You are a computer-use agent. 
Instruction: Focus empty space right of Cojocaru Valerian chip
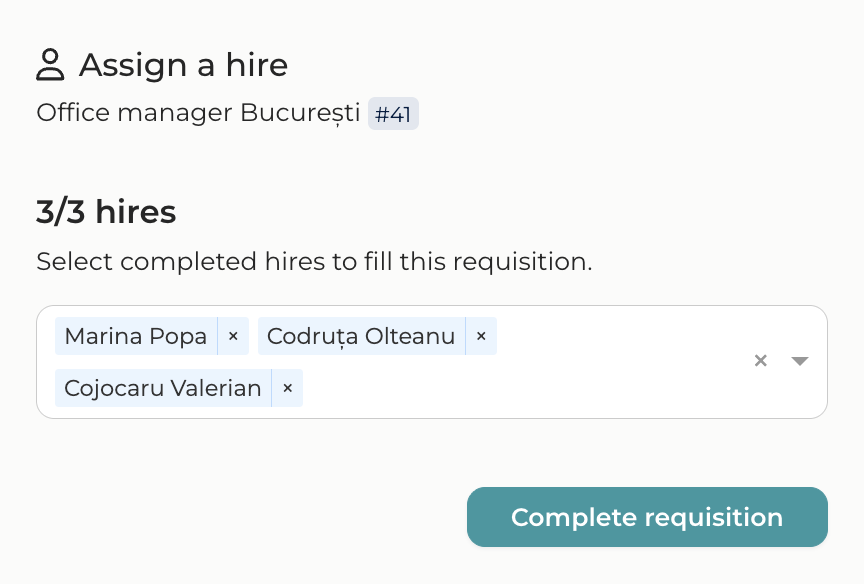pyautogui.click(x=500, y=388)
